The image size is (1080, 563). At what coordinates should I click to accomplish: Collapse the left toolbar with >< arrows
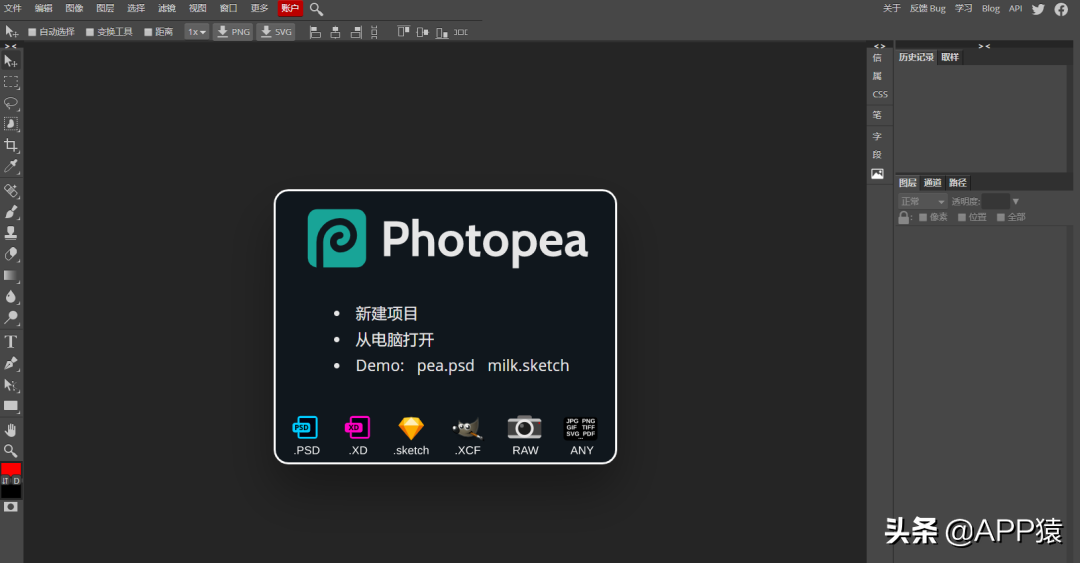[x=11, y=46]
